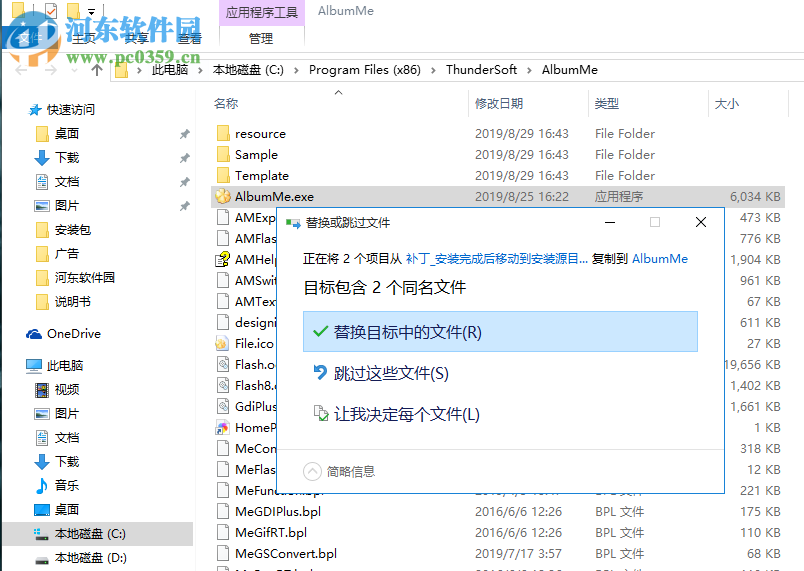Select the HomePage shortcut icon
This screenshot has height=571, width=804.
point(223,427)
